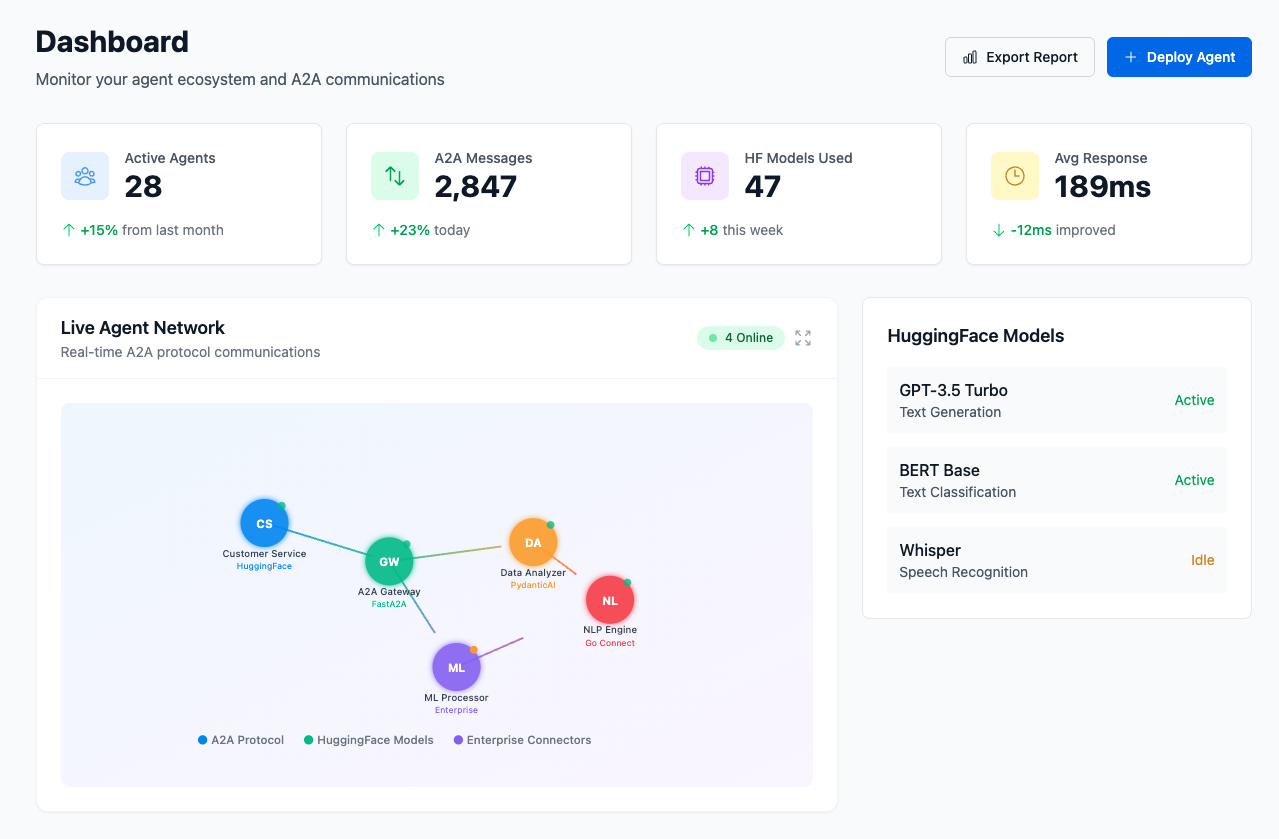1279x839 pixels.
Task: Click the Deploy Agent button
Action: click(1179, 57)
